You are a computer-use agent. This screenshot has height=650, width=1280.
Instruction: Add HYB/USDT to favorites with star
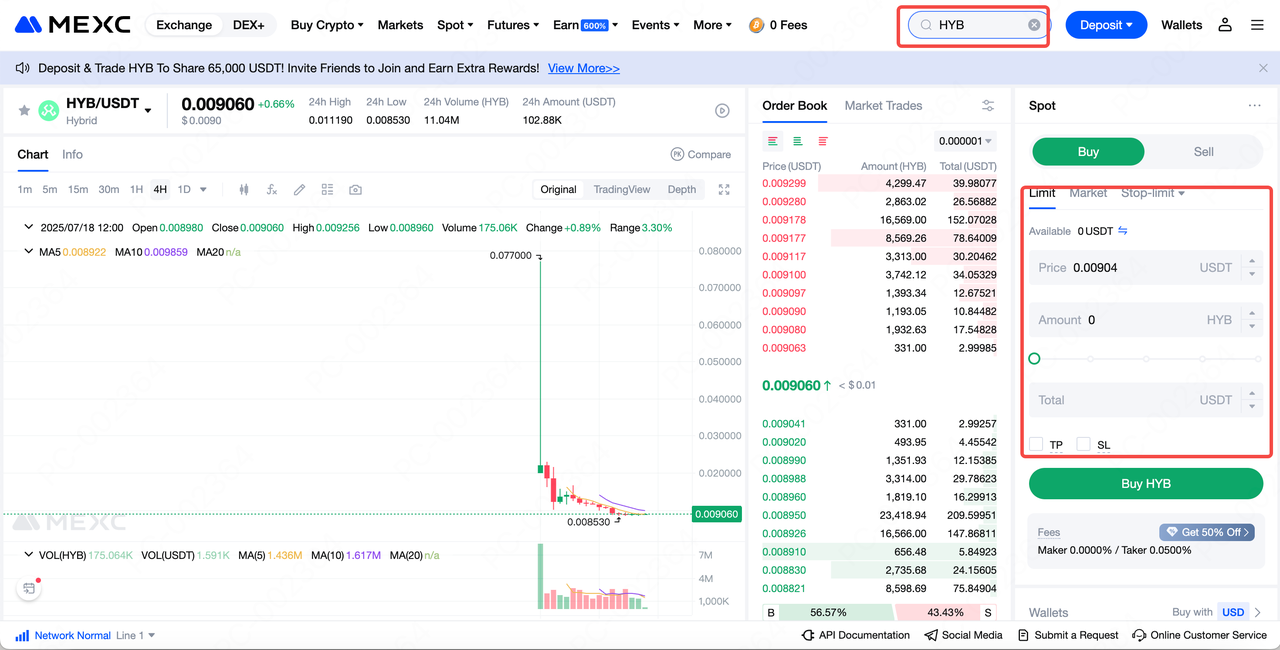pos(24,111)
